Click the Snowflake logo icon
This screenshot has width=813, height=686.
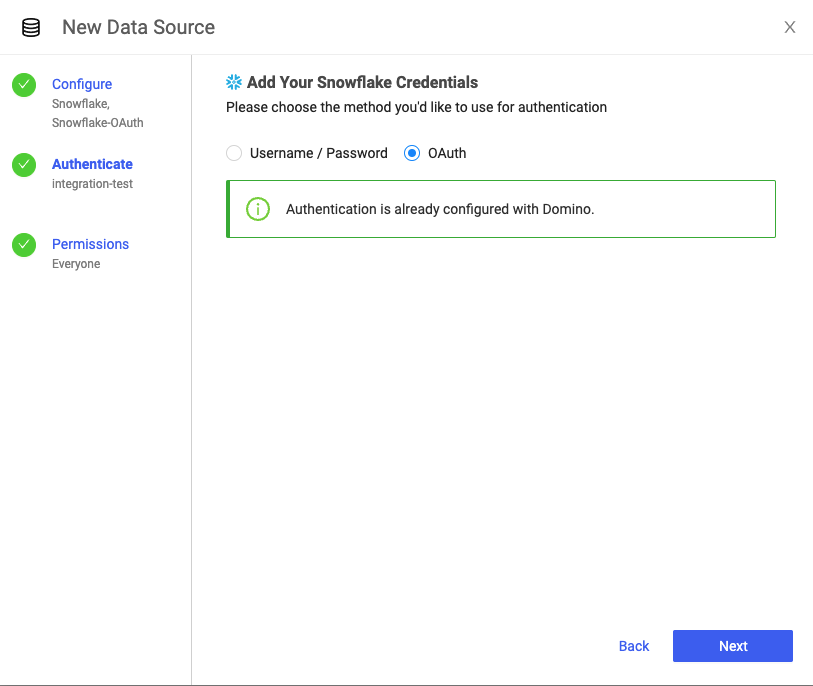point(234,82)
